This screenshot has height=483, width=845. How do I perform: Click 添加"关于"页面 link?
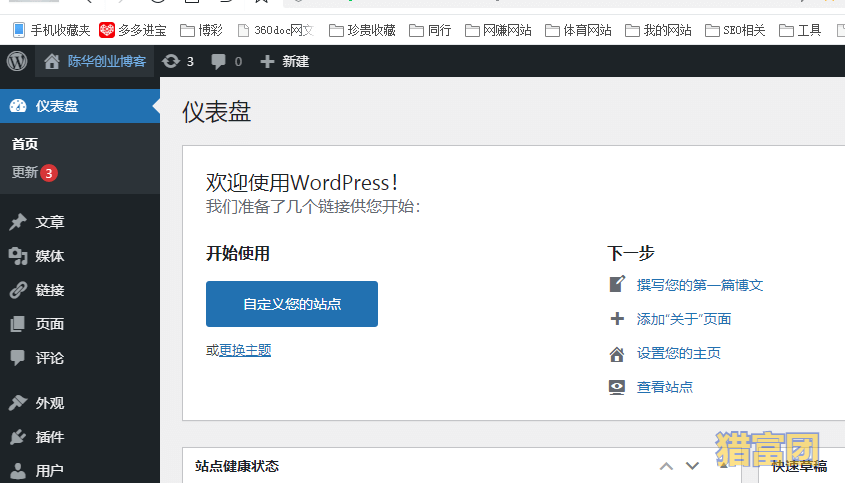684,319
